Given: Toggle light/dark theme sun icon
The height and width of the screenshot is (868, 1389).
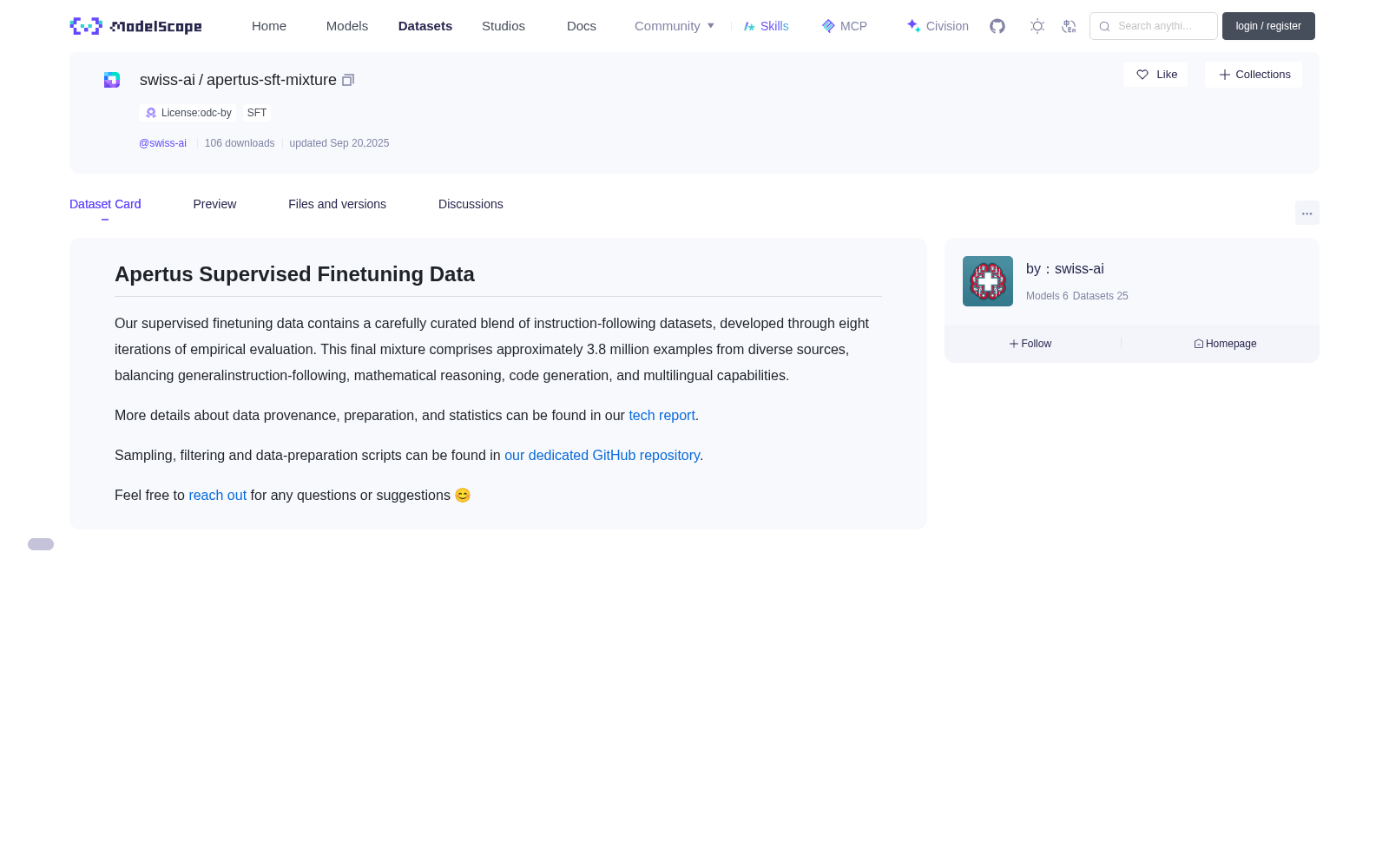Looking at the screenshot, I should (1037, 26).
